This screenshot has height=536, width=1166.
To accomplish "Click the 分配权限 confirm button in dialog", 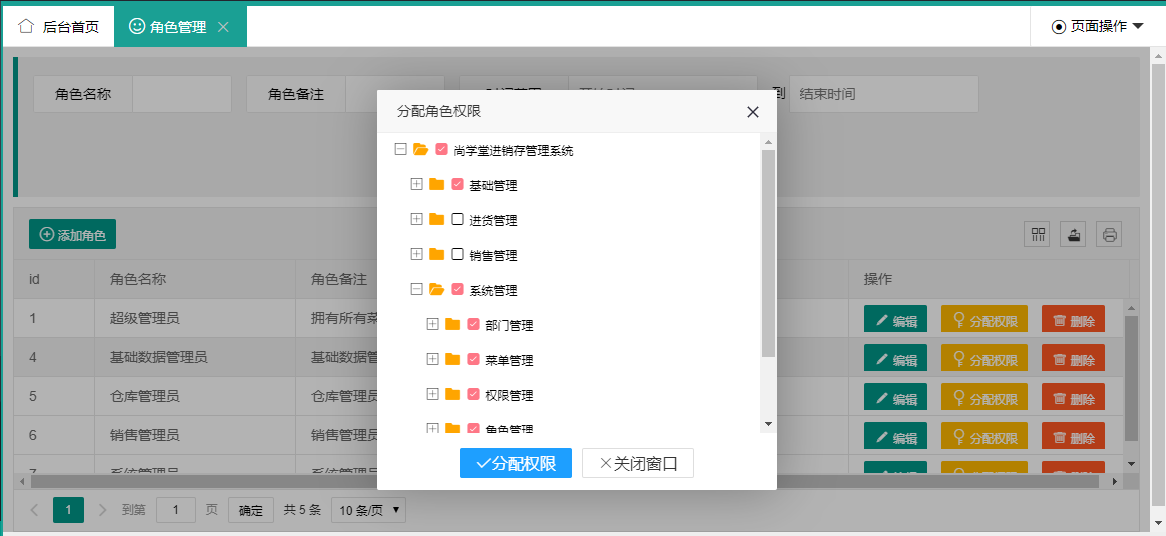I will click(x=515, y=463).
